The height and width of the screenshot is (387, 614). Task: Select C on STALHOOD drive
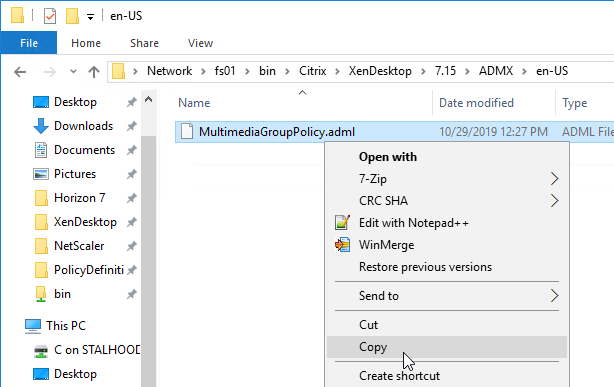click(97, 350)
